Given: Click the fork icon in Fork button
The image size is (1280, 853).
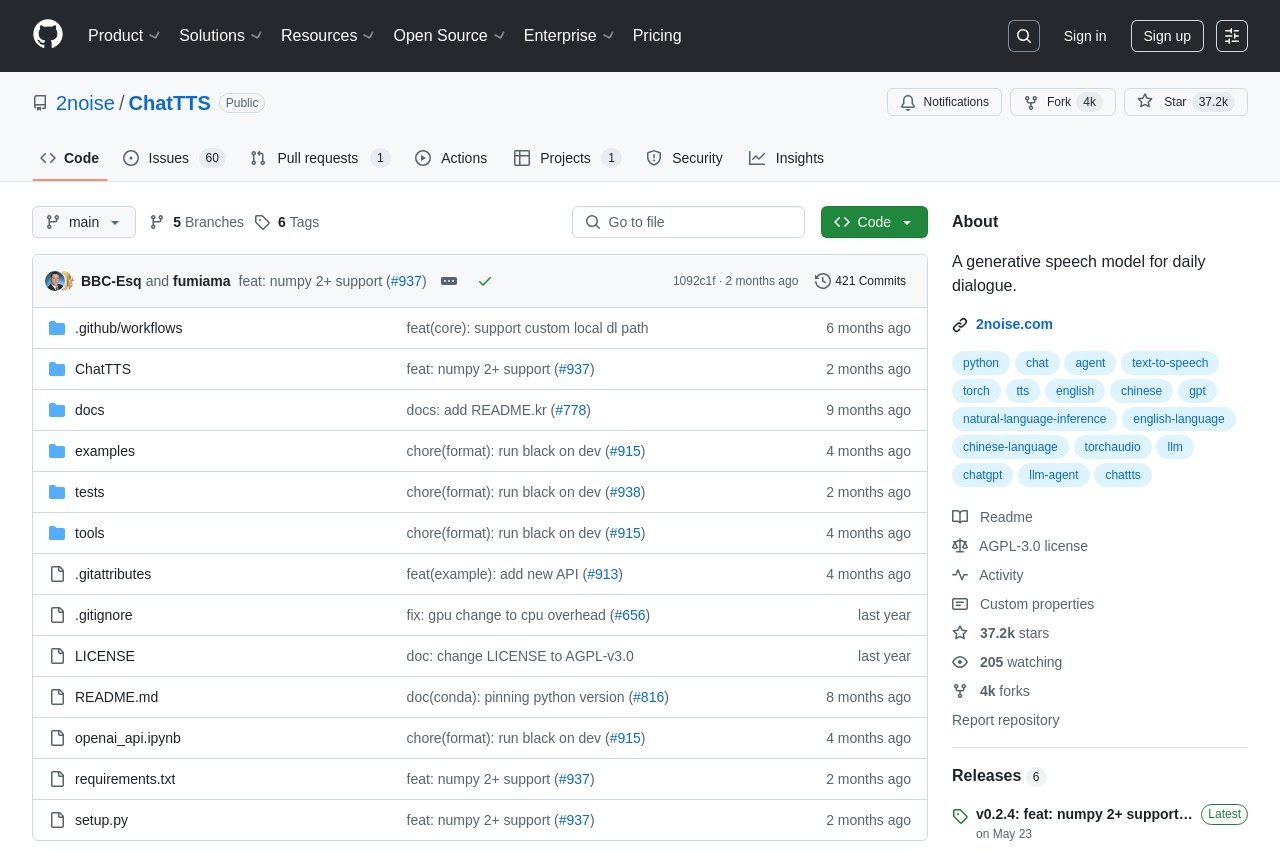Looking at the screenshot, I should pos(1031,102).
